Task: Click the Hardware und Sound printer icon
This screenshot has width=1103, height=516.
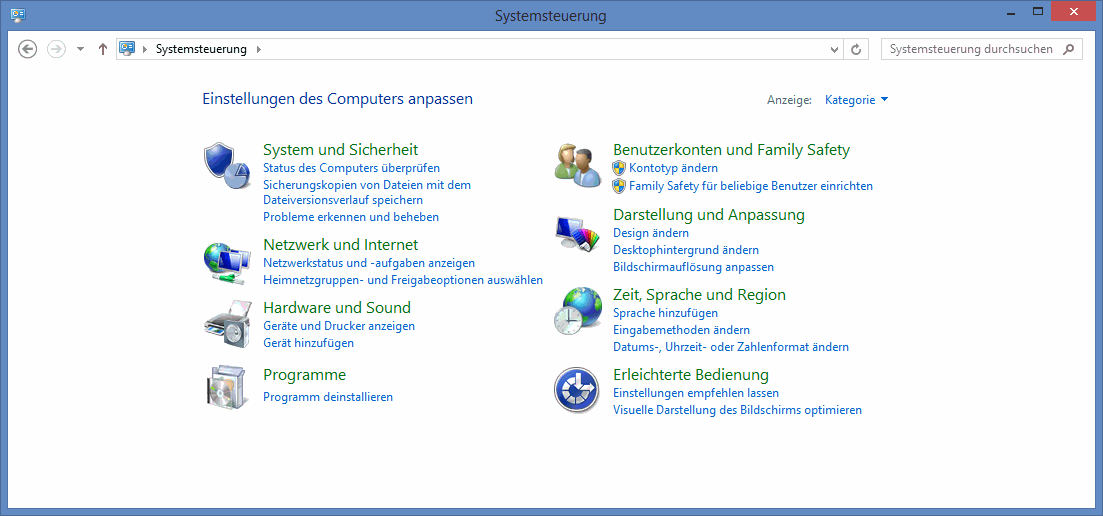Action: pos(227,324)
